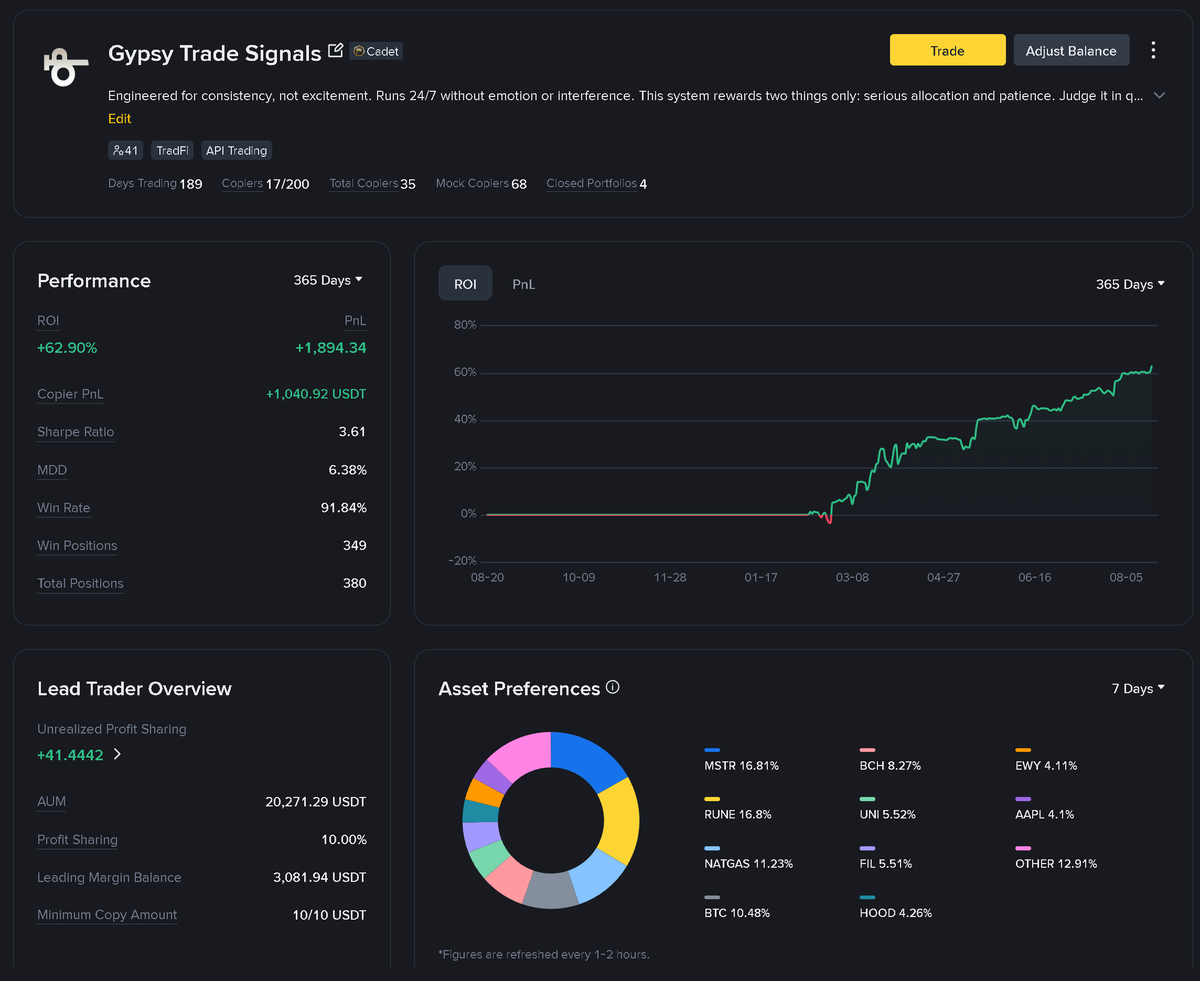Open Unrealized Profit Sharing arrow
The height and width of the screenshot is (981, 1200).
pyautogui.click(x=117, y=755)
